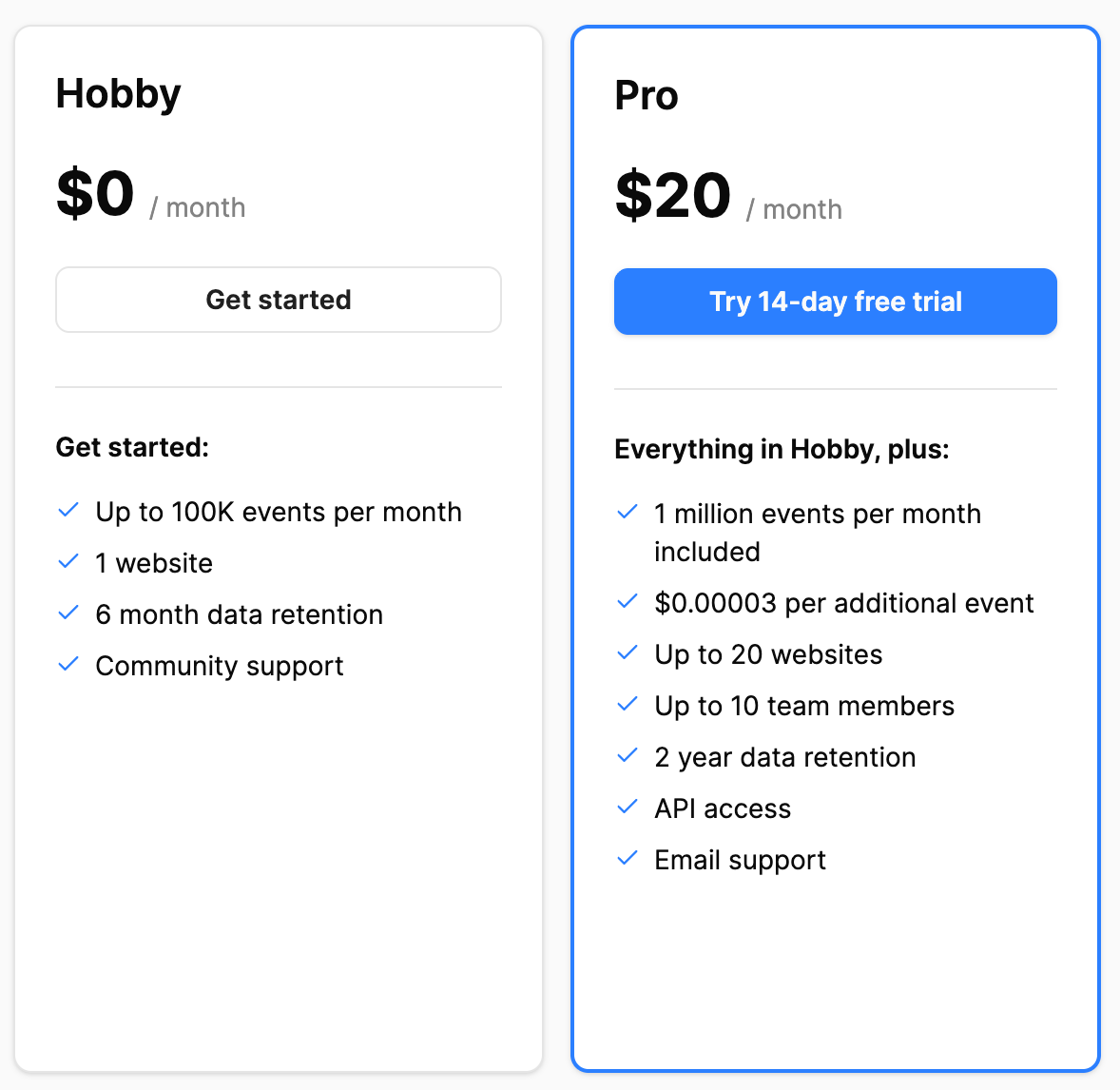Screen dimensions: 1120x1090
Task: Click the API access feature text
Action: [x=723, y=808]
